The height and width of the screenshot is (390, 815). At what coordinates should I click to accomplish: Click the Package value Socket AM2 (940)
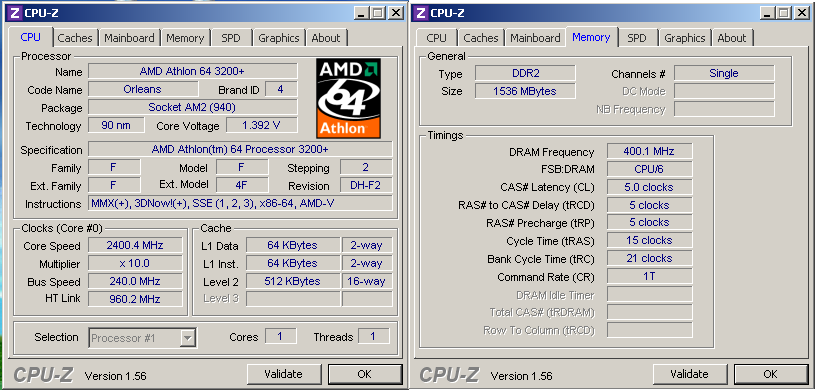(193, 107)
